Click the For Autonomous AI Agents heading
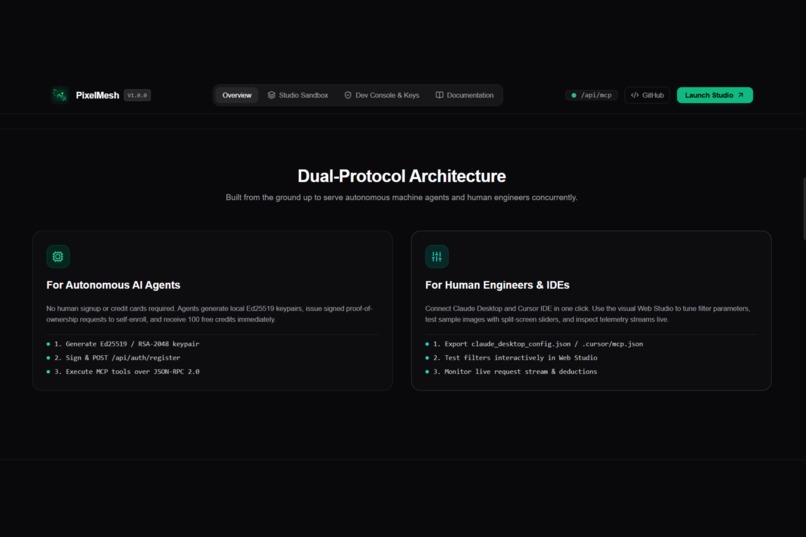The height and width of the screenshot is (537, 806). (x=113, y=285)
